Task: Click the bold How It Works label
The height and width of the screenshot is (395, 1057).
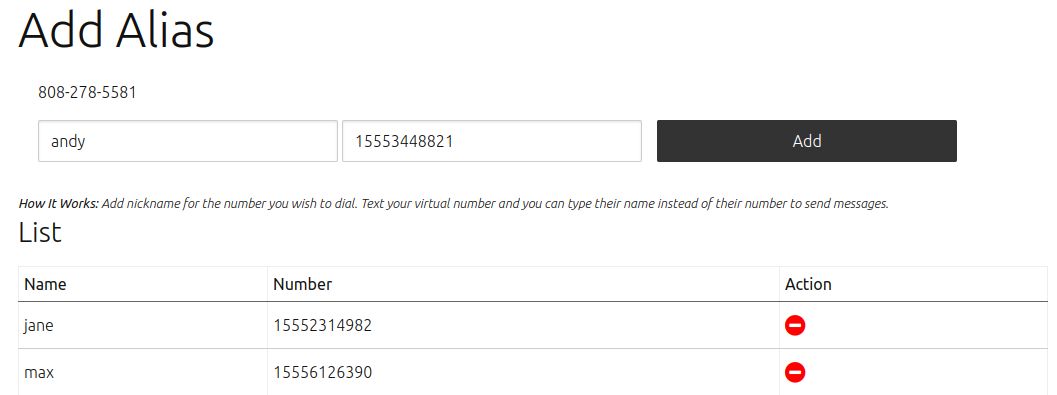Action: click(x=59, y=204)
